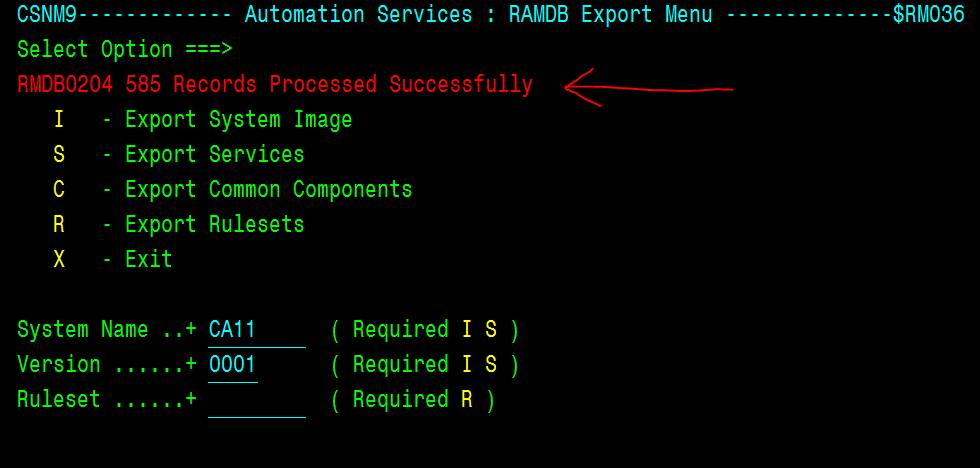Click the Exit menu text
The width and height of the screenshot is (980, 468).
(149, 259)
